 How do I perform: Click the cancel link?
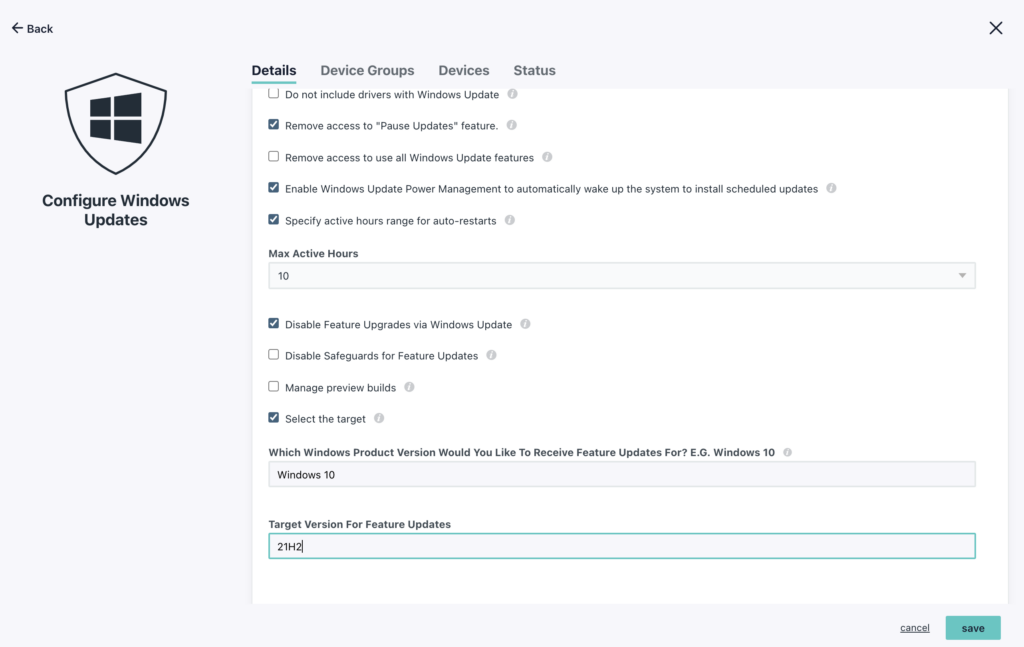(x=914, y=628)
